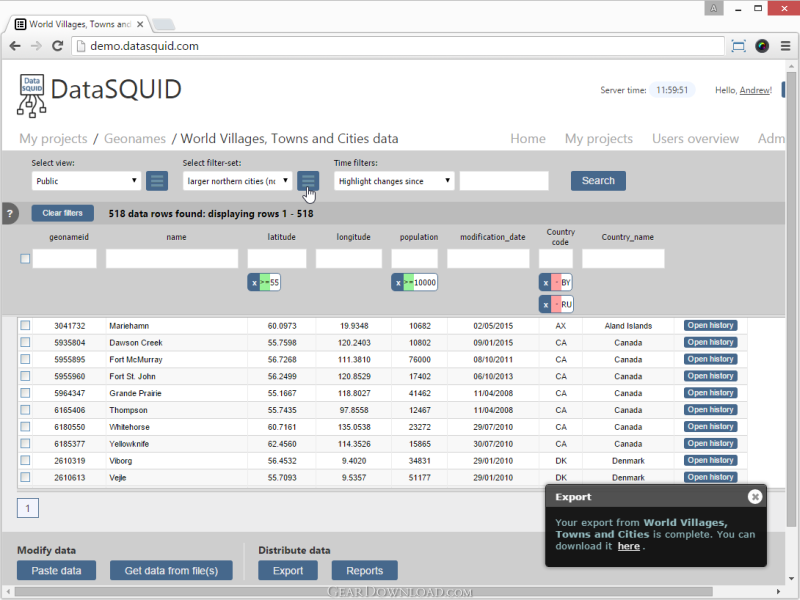Open history for Mariehamn row

tap(710, 325)
